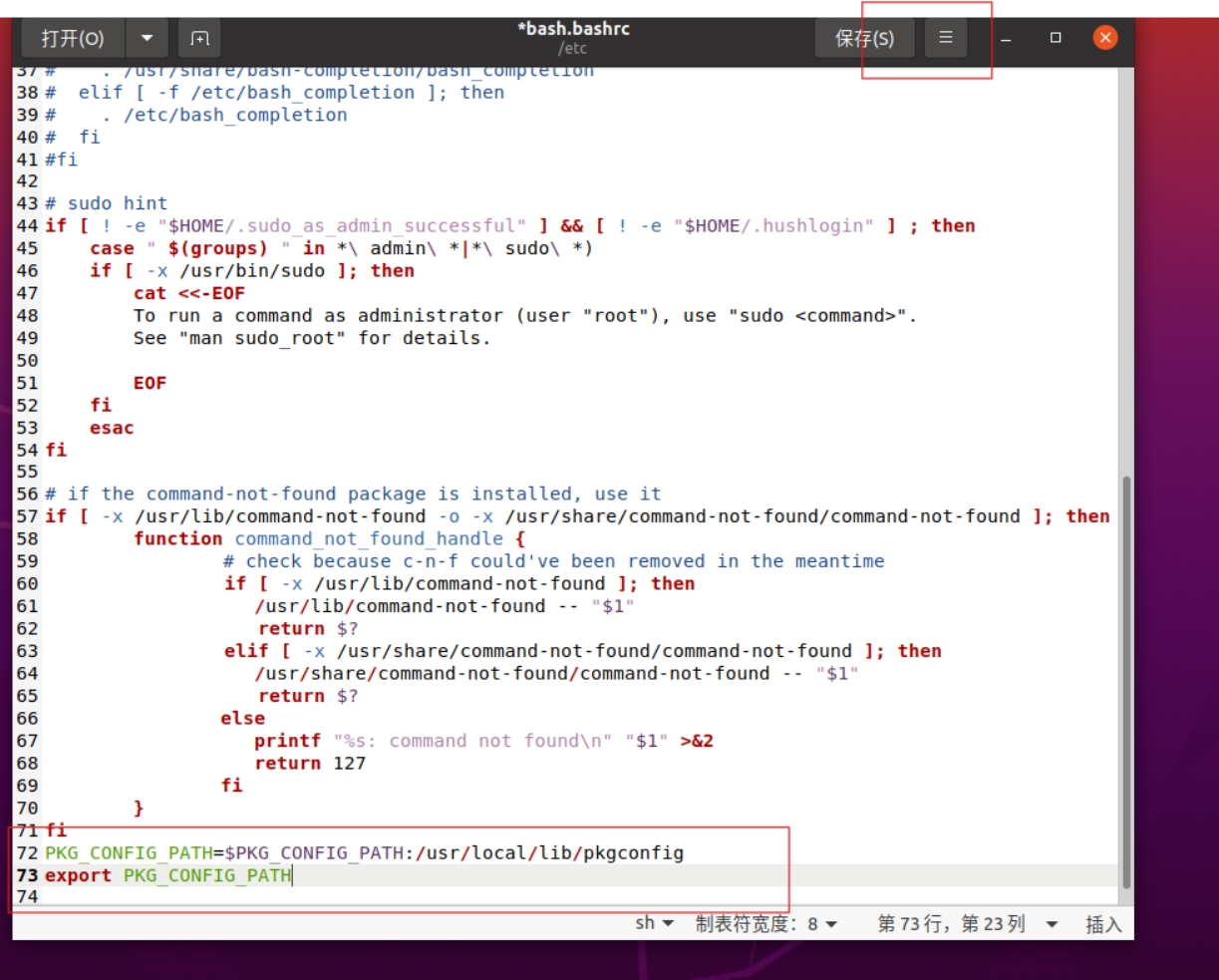Viewport: 1219px width, 980px height.
Task: Click 'See "man sudo_root" for details.' line
Action: [x=312, y=338]
